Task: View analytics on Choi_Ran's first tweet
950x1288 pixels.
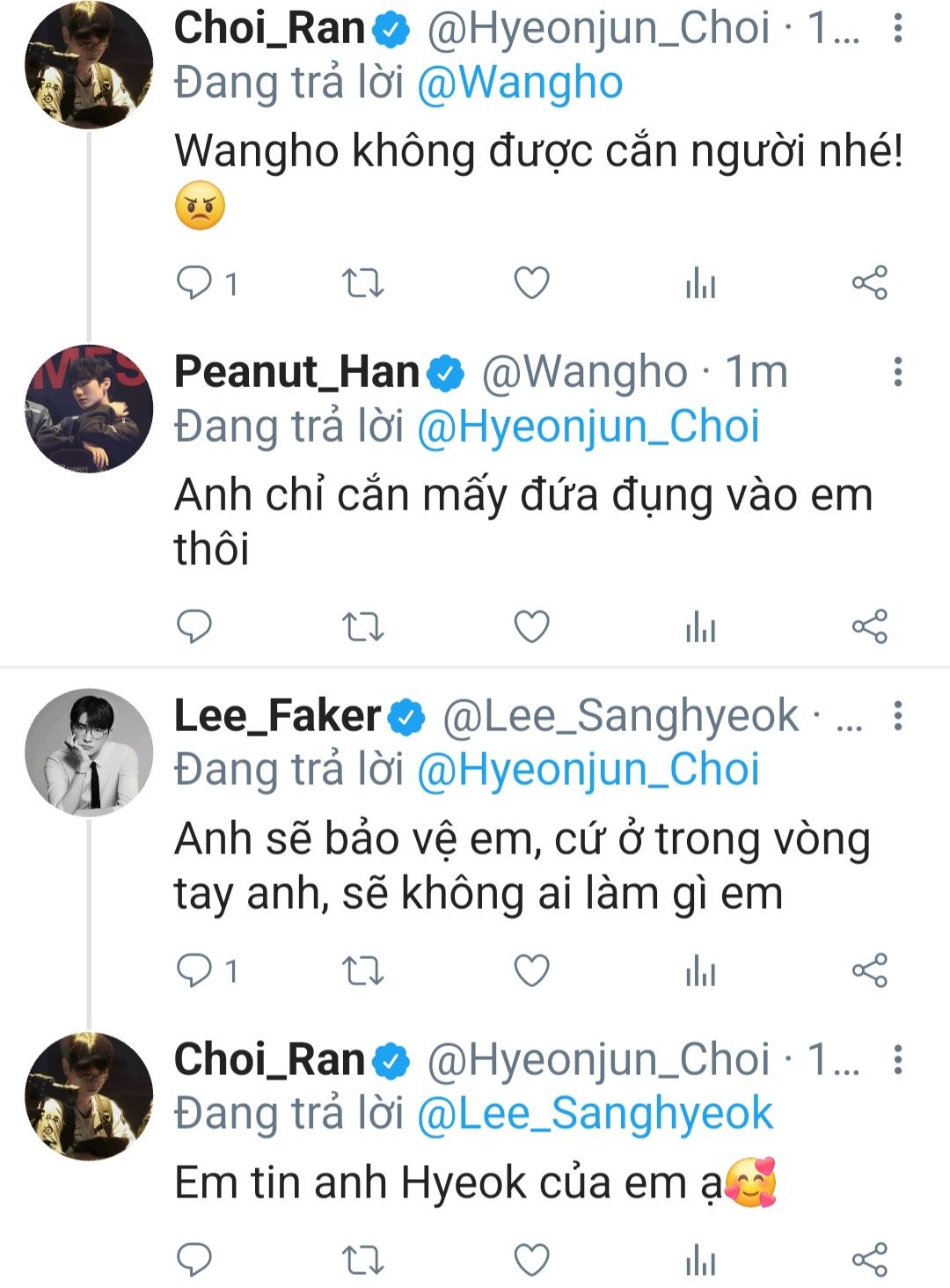Action: coord(700,283)
